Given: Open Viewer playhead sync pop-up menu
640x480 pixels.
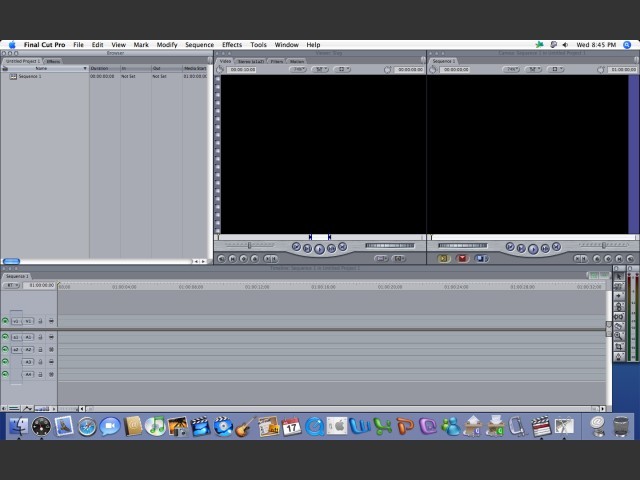Looking at the screenshot, I should (x=320, y=69).
